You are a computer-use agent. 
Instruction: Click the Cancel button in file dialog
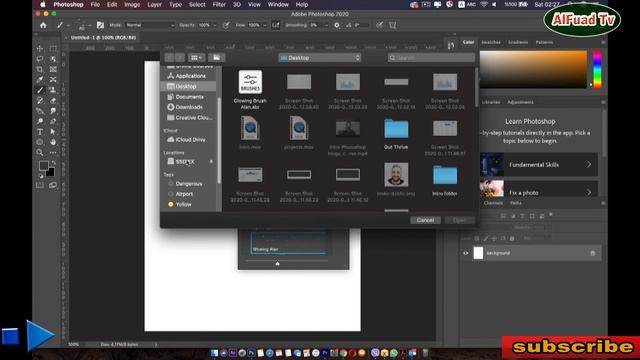[425, 220]
